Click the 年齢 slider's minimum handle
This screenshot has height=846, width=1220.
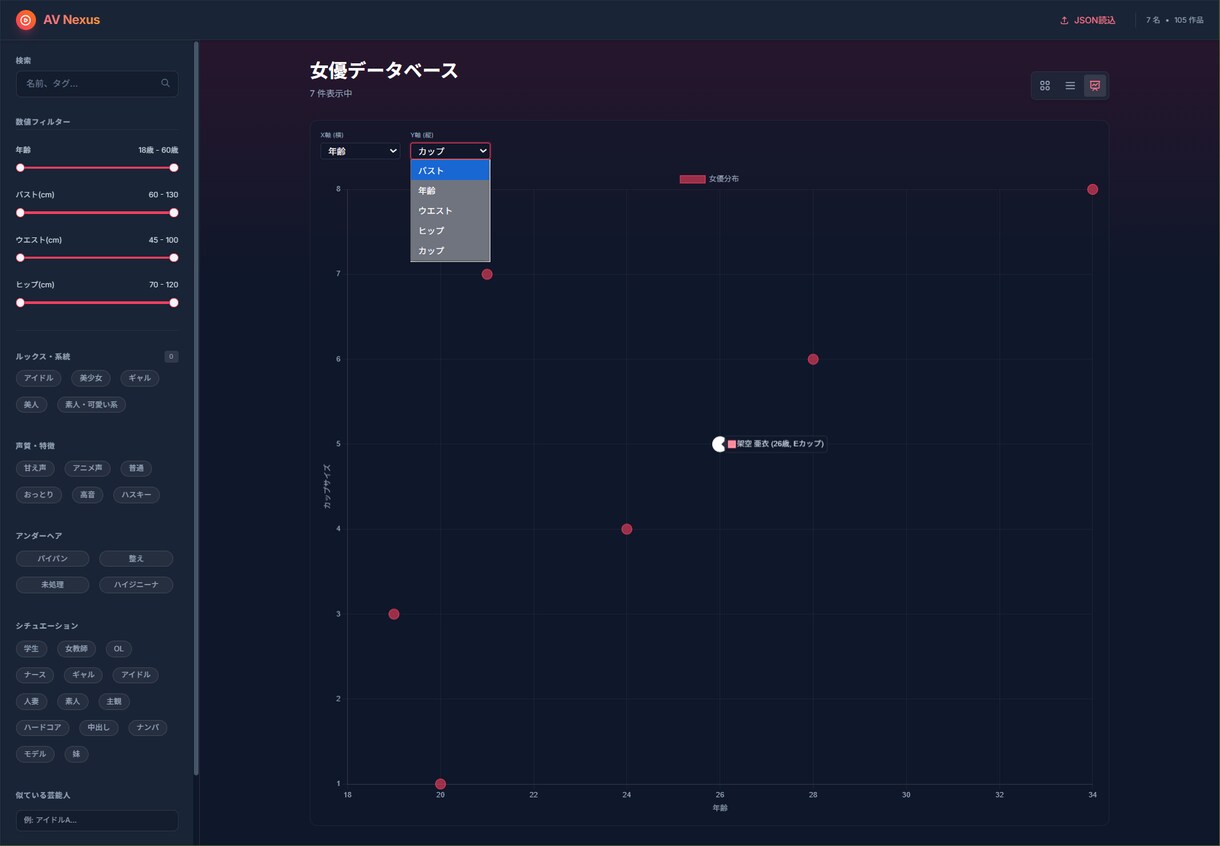[x=20, y=168]
